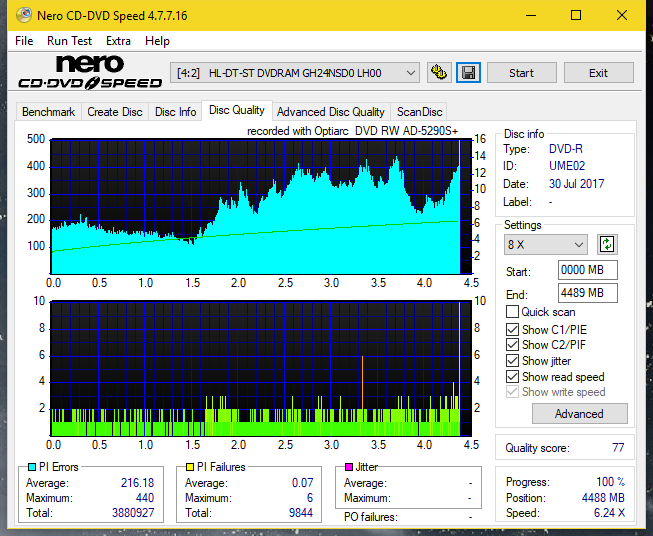Screen dimensions: 653x536
Task: Toggle the Quick scan checkbox
Action: tap(512, 312)
